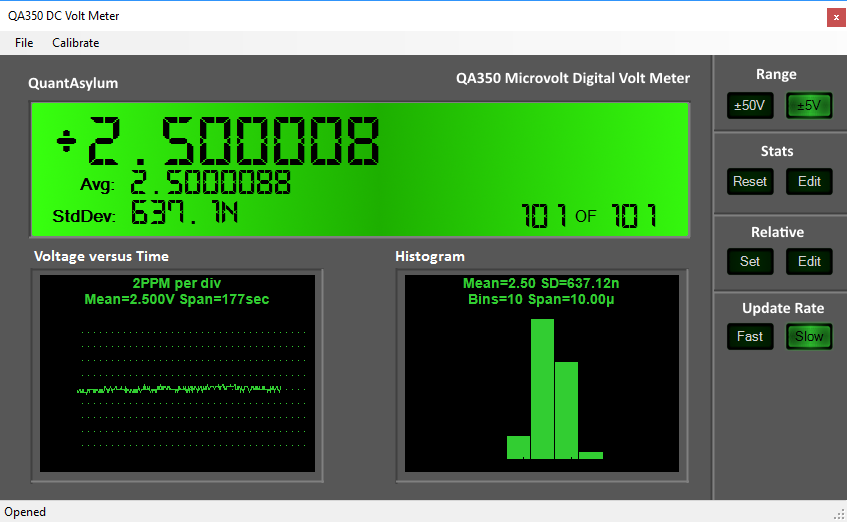Click the tallest bar in the Histogram
Viewport: 847px width, 522px height.
[542, 388]
